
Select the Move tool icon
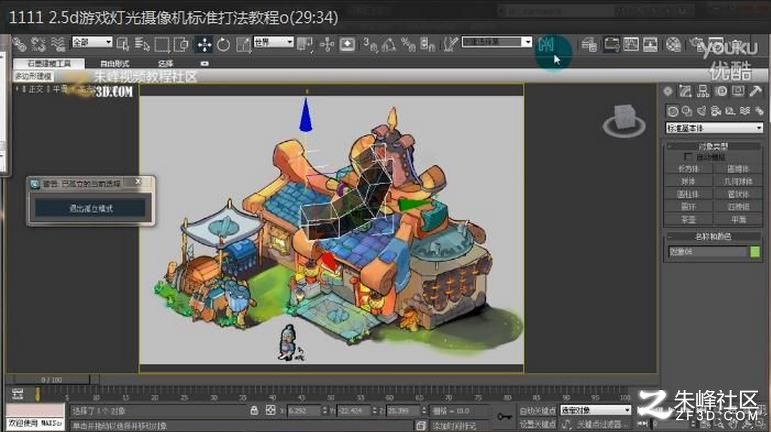(x=204, y=45)
